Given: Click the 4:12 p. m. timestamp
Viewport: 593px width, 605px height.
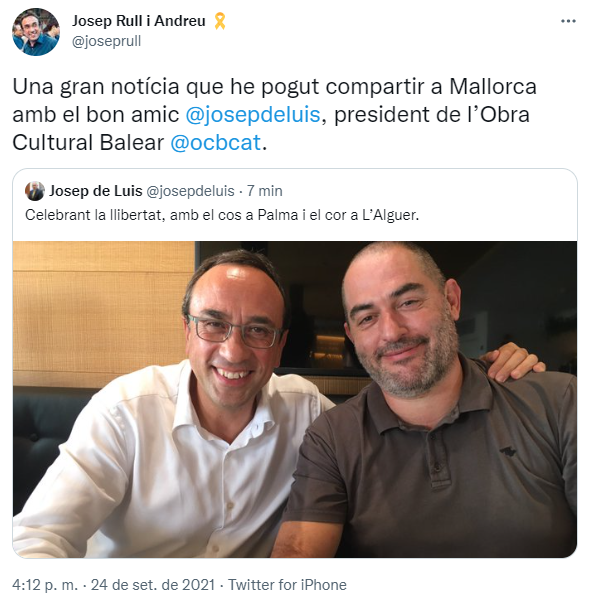Looking at the screenshot, I should point(45,585).
